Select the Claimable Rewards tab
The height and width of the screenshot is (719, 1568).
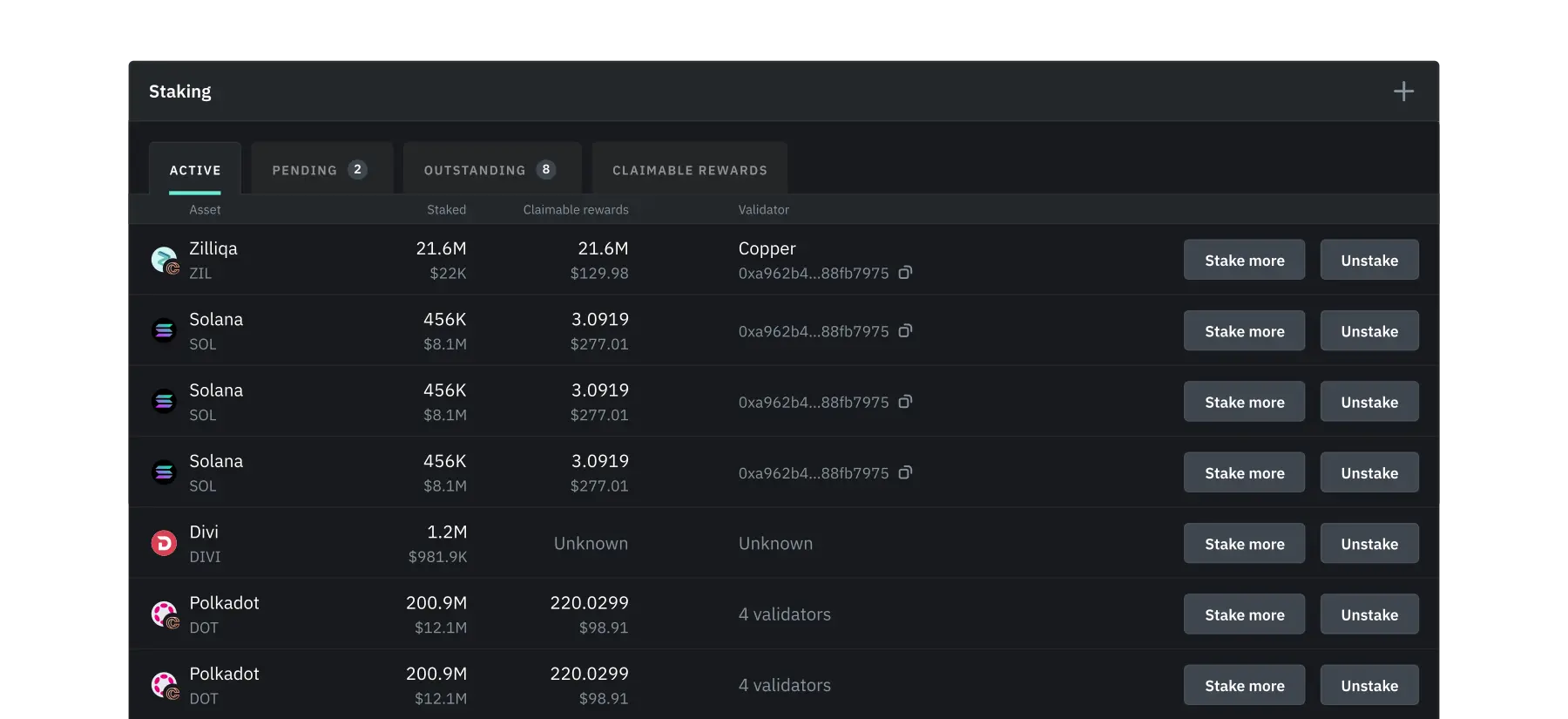(x=689, y=170)
